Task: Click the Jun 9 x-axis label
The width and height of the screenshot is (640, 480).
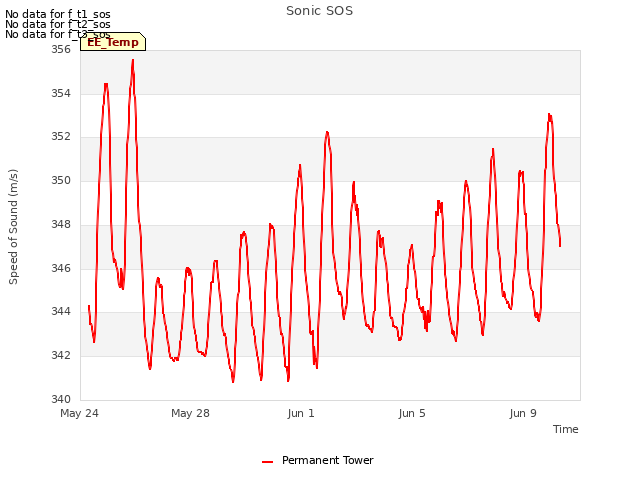Action: [523, 413]
